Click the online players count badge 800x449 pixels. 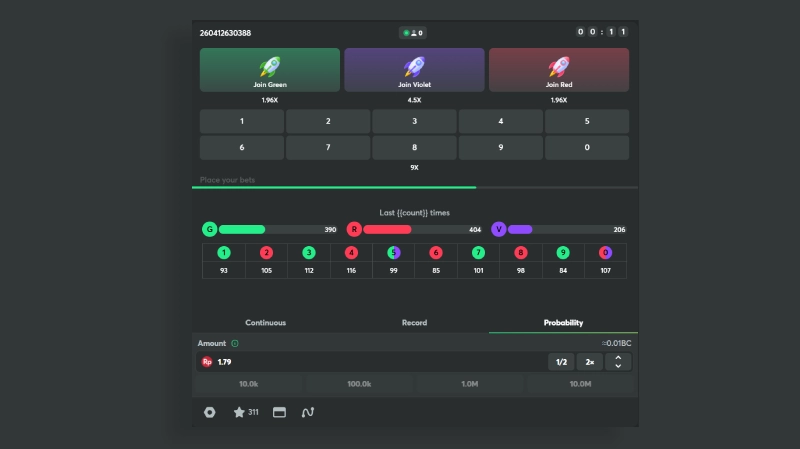coord(413,33)
